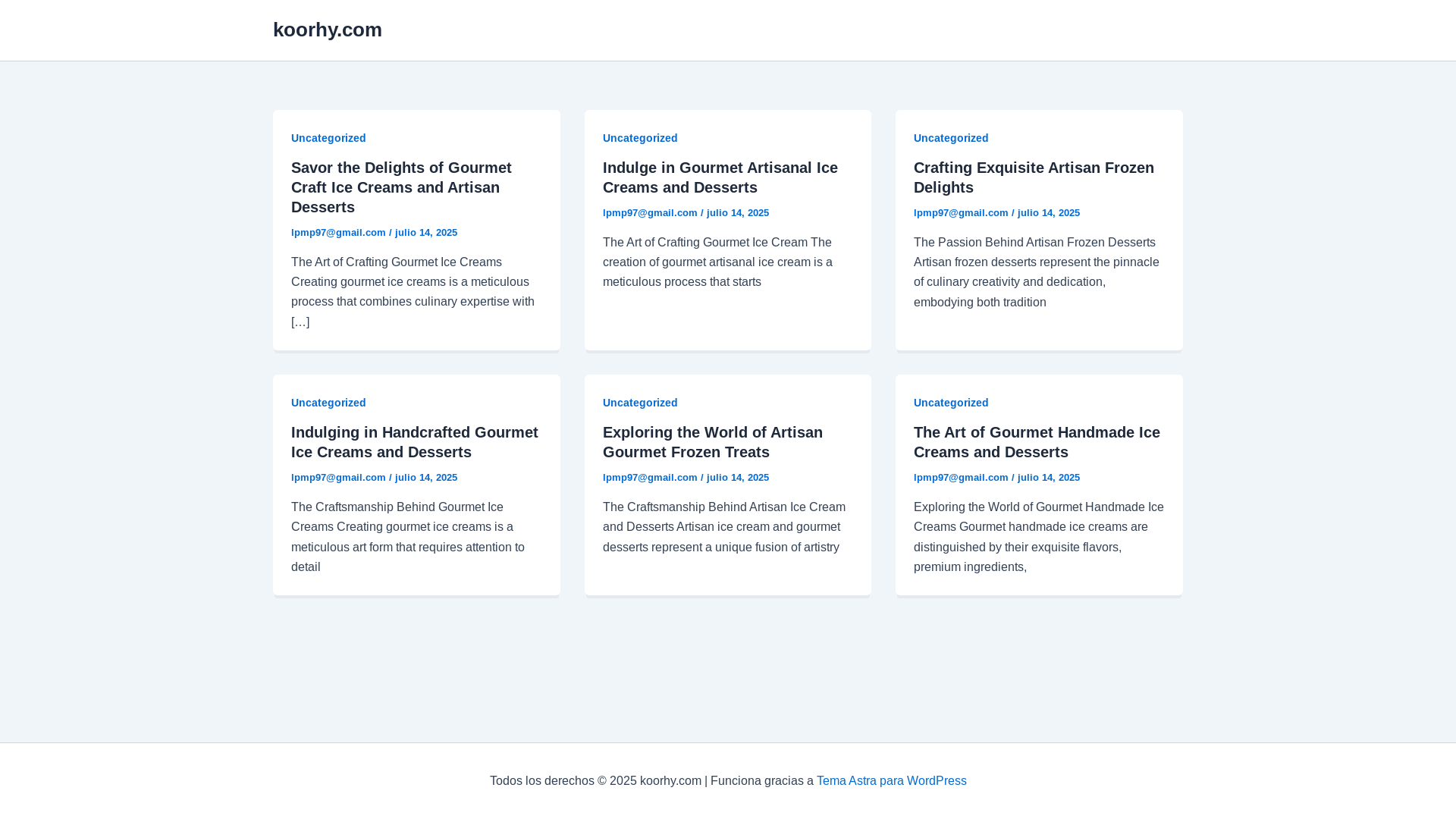The height and width of the screenshot is (819, 1456).
Task: Click author email under 'Indulging in Handcrafted' post
Action: (338, 478)
